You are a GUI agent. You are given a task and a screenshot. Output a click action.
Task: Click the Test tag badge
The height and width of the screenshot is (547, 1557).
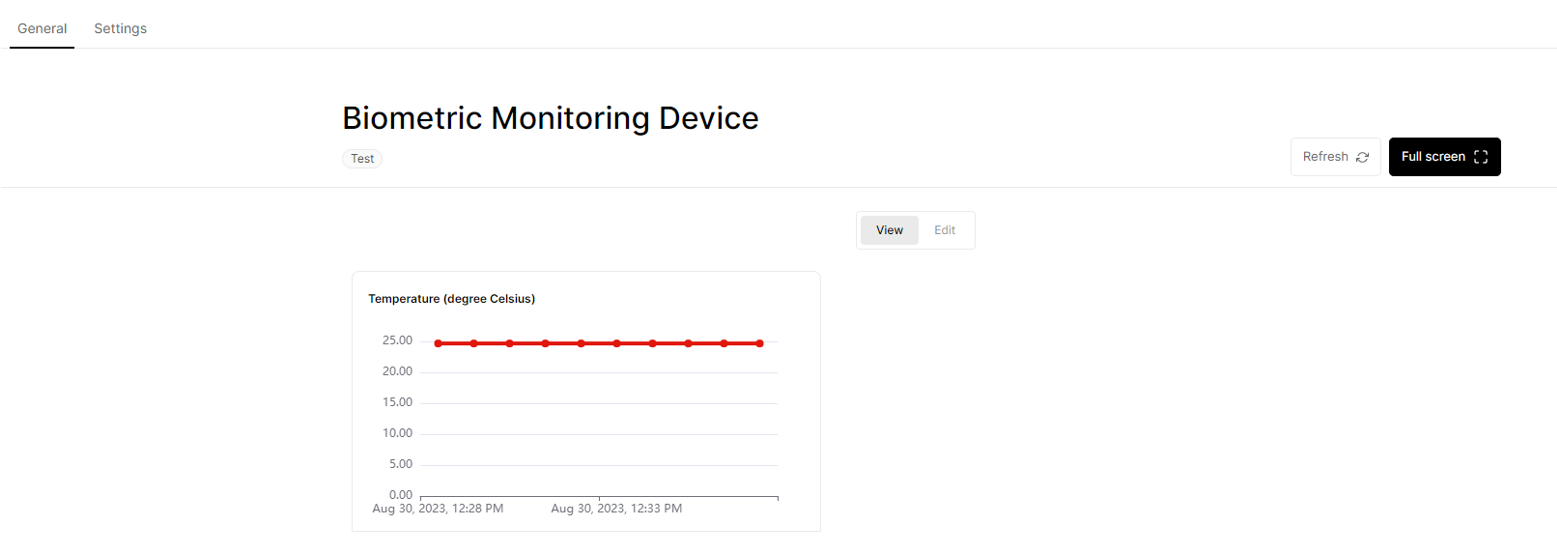tap(362, 158)
